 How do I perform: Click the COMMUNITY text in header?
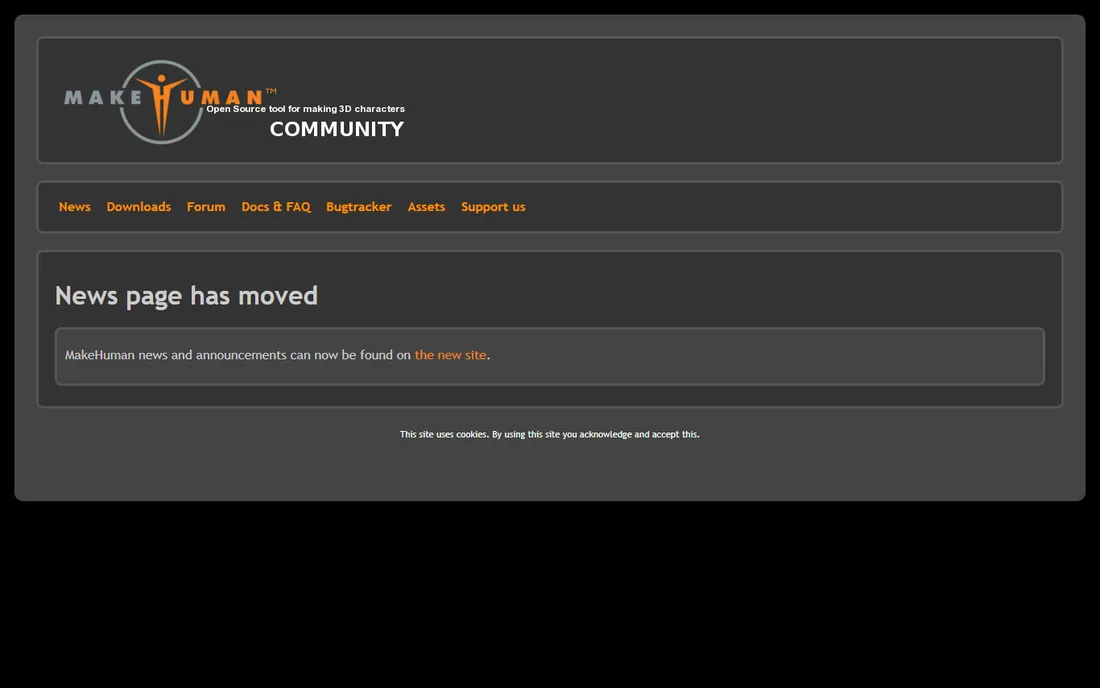(337, 129)
